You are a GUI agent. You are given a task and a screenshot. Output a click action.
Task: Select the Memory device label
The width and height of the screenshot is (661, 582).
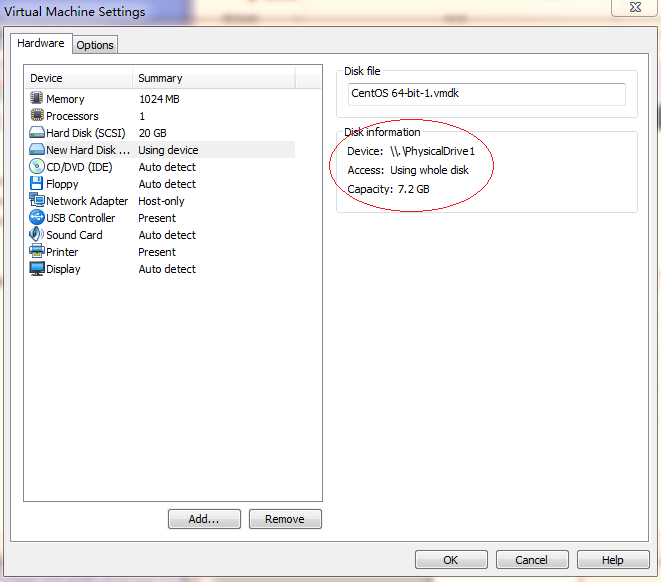click(x=65, y=99)
